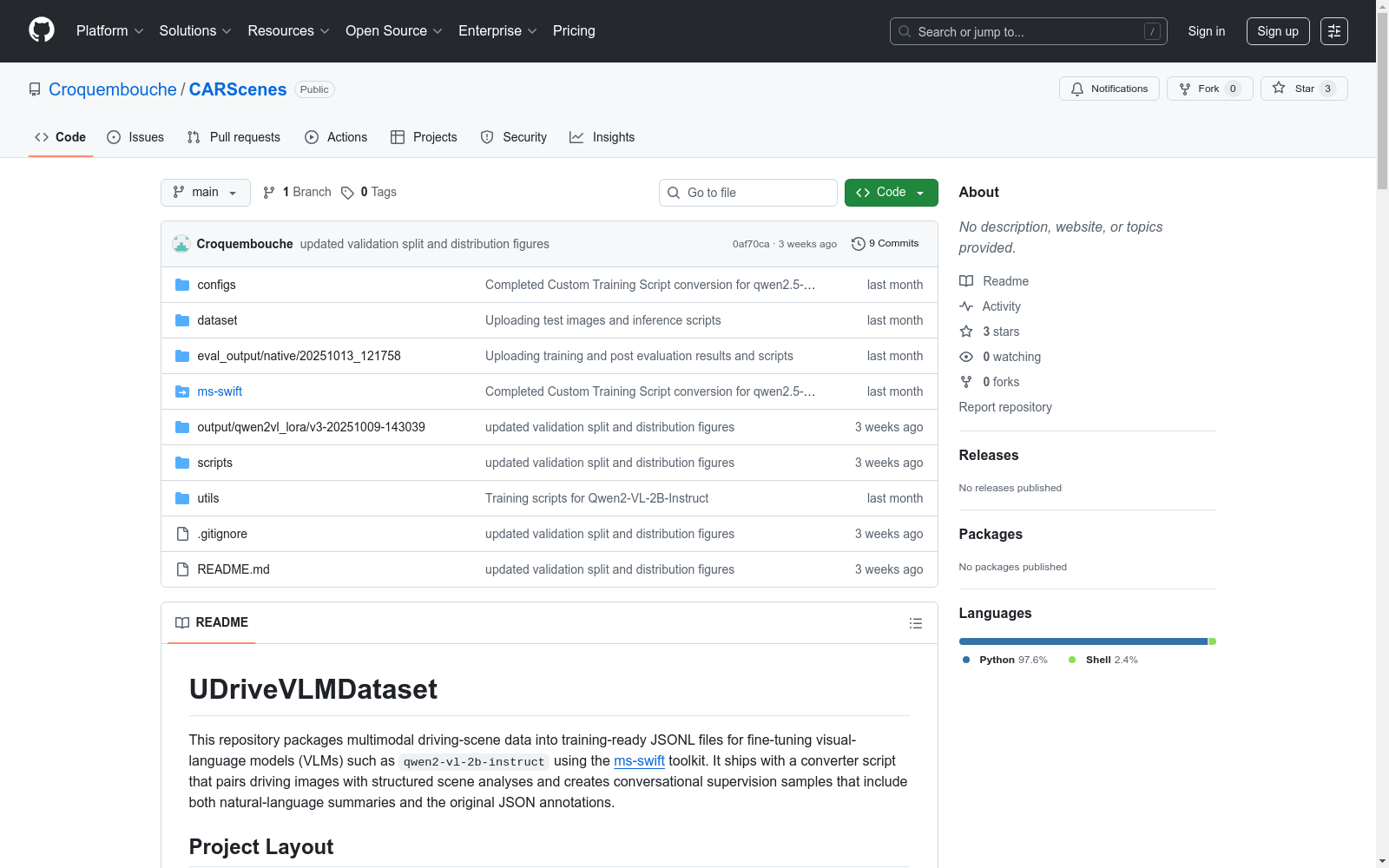Expand the Resources menu
Viewport: 1389px width, 868px height.
(289, 31)
